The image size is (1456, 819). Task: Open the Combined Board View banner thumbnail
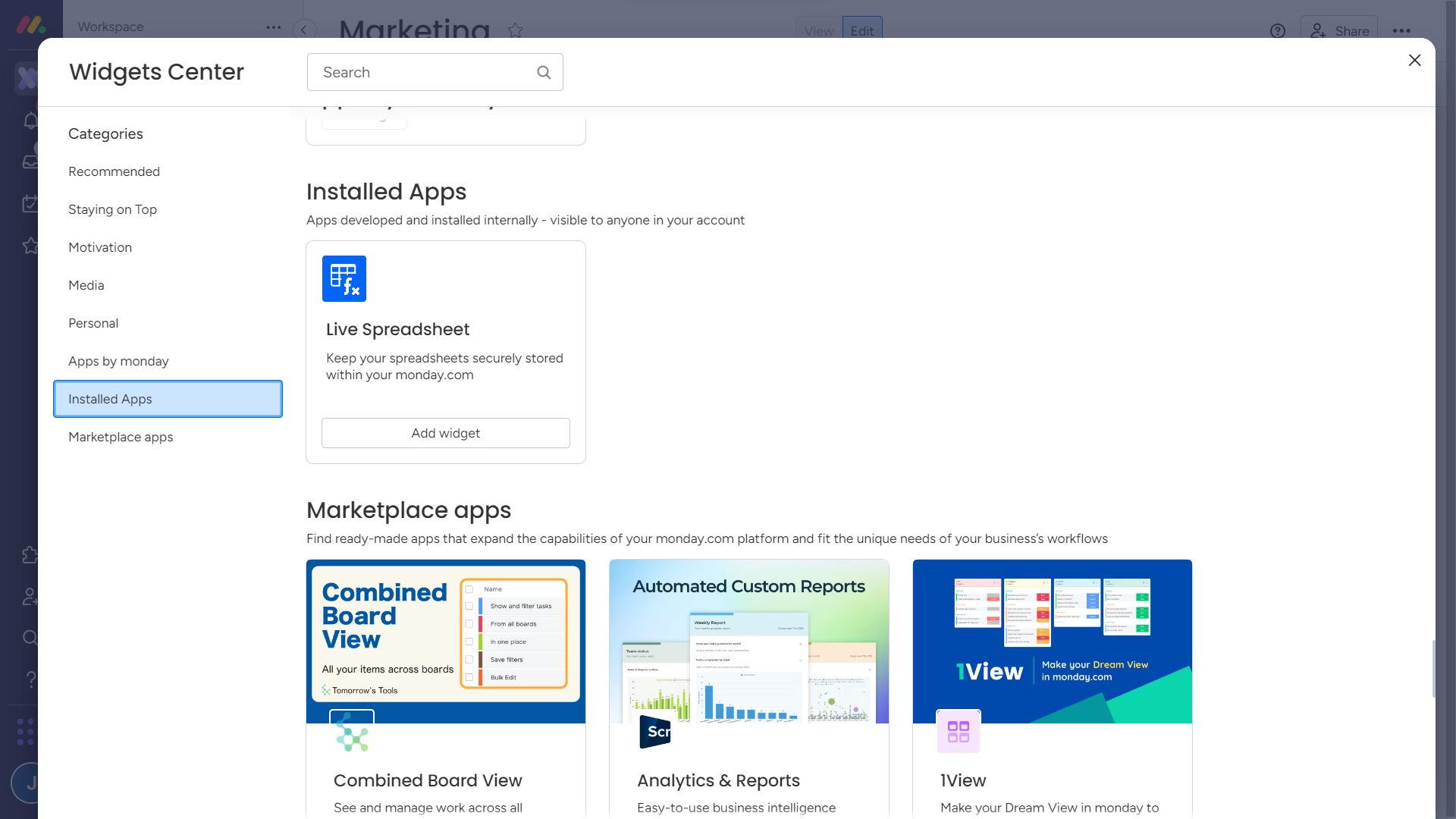pos(446,641)
